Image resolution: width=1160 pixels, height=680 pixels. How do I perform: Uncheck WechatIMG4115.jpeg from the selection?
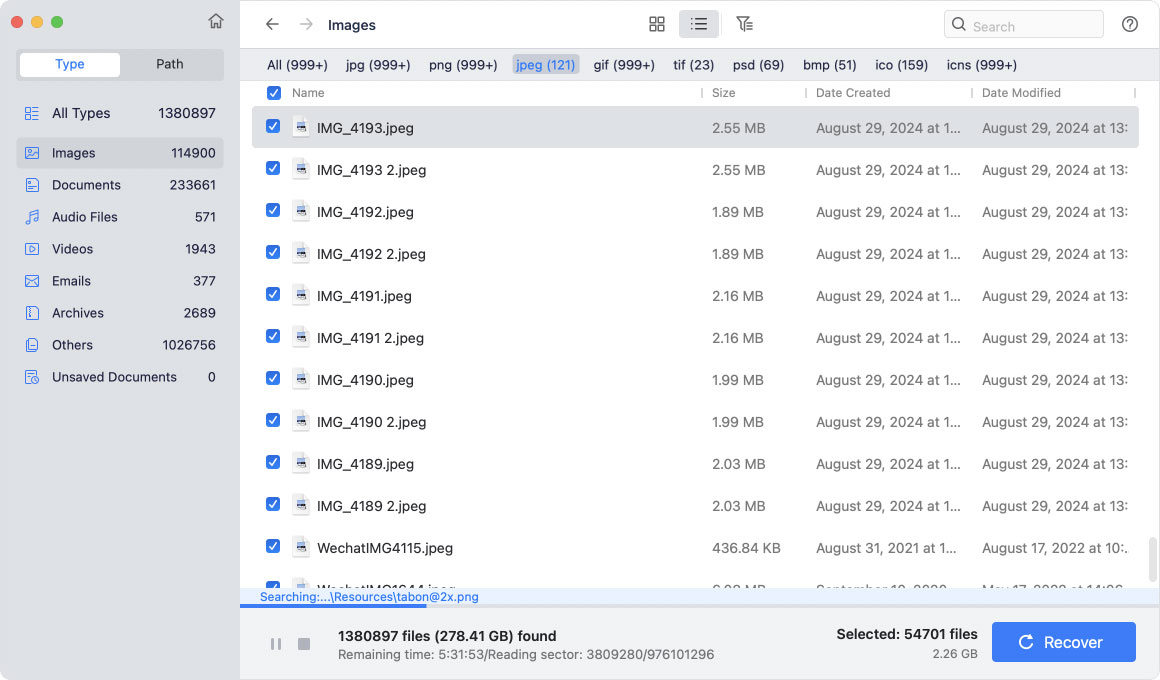[273, 547]
